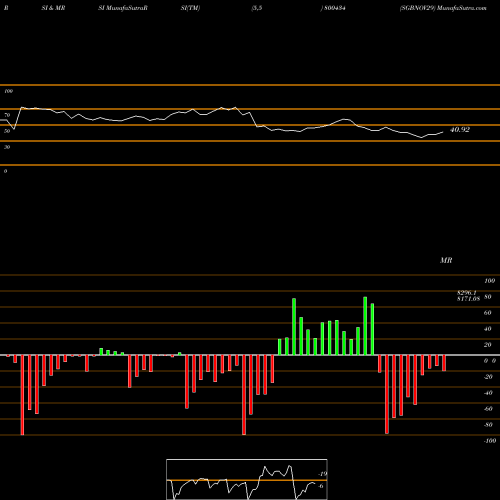
Task: Click the RSI axis label 70
Action: pos(7,115)
